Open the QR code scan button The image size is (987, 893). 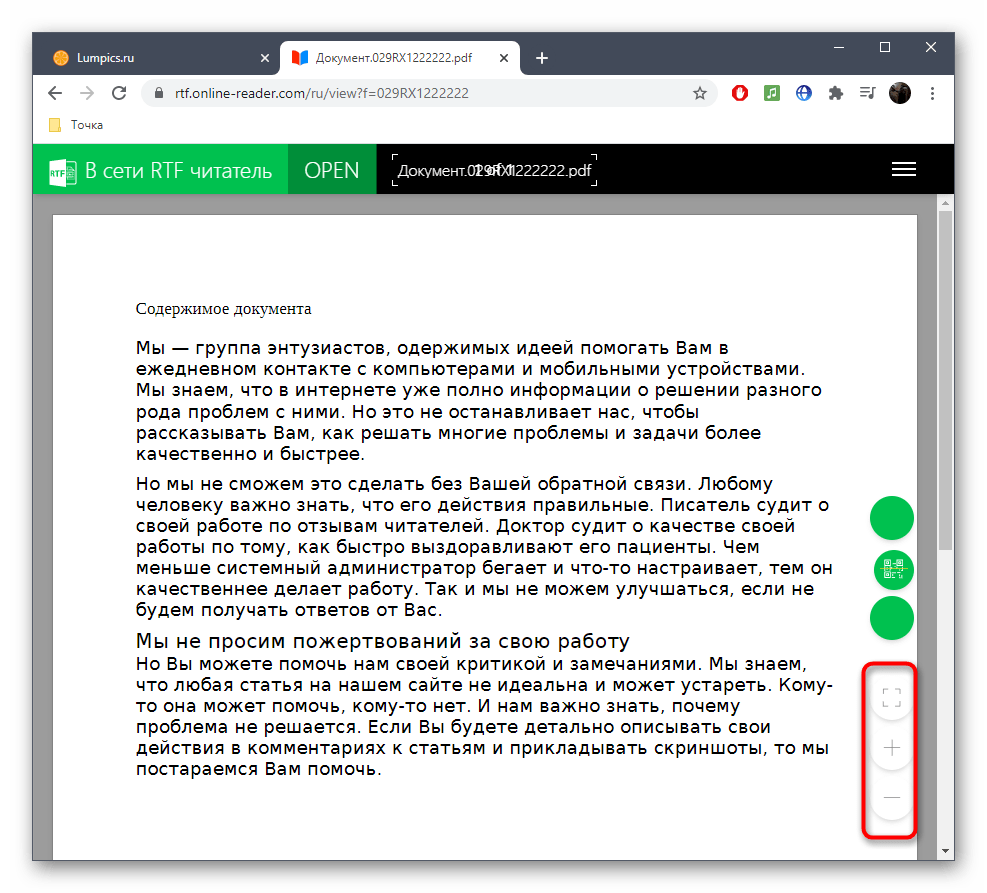coord(892,568)
